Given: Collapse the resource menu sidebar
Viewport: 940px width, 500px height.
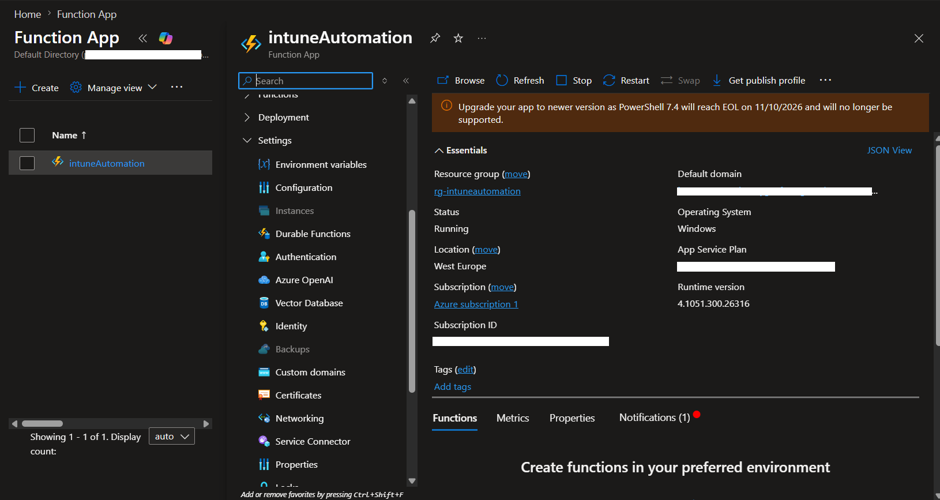Looking at the screenshot, I should [406, 80].
